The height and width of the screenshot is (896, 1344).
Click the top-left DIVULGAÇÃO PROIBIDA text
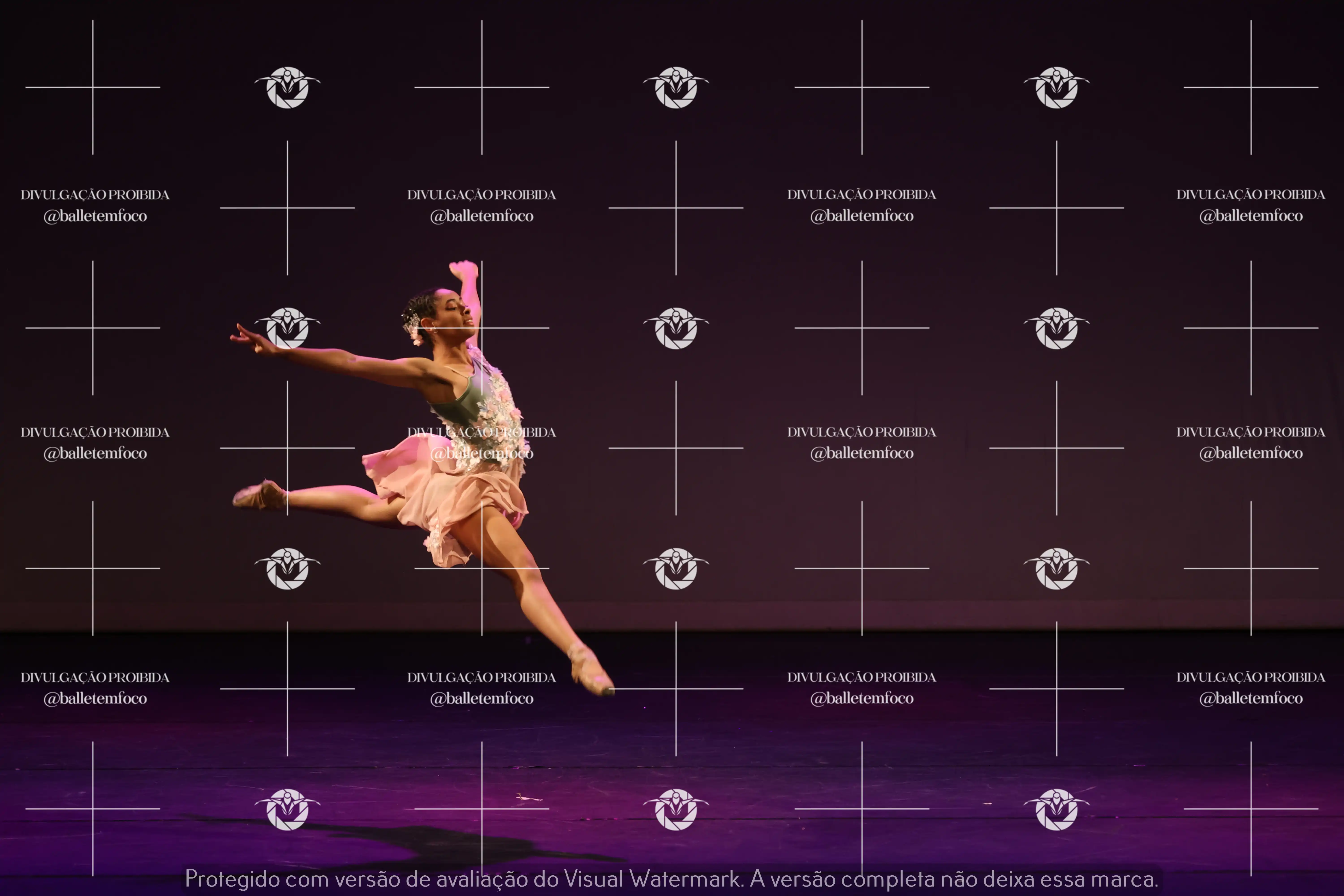point(95,195)
